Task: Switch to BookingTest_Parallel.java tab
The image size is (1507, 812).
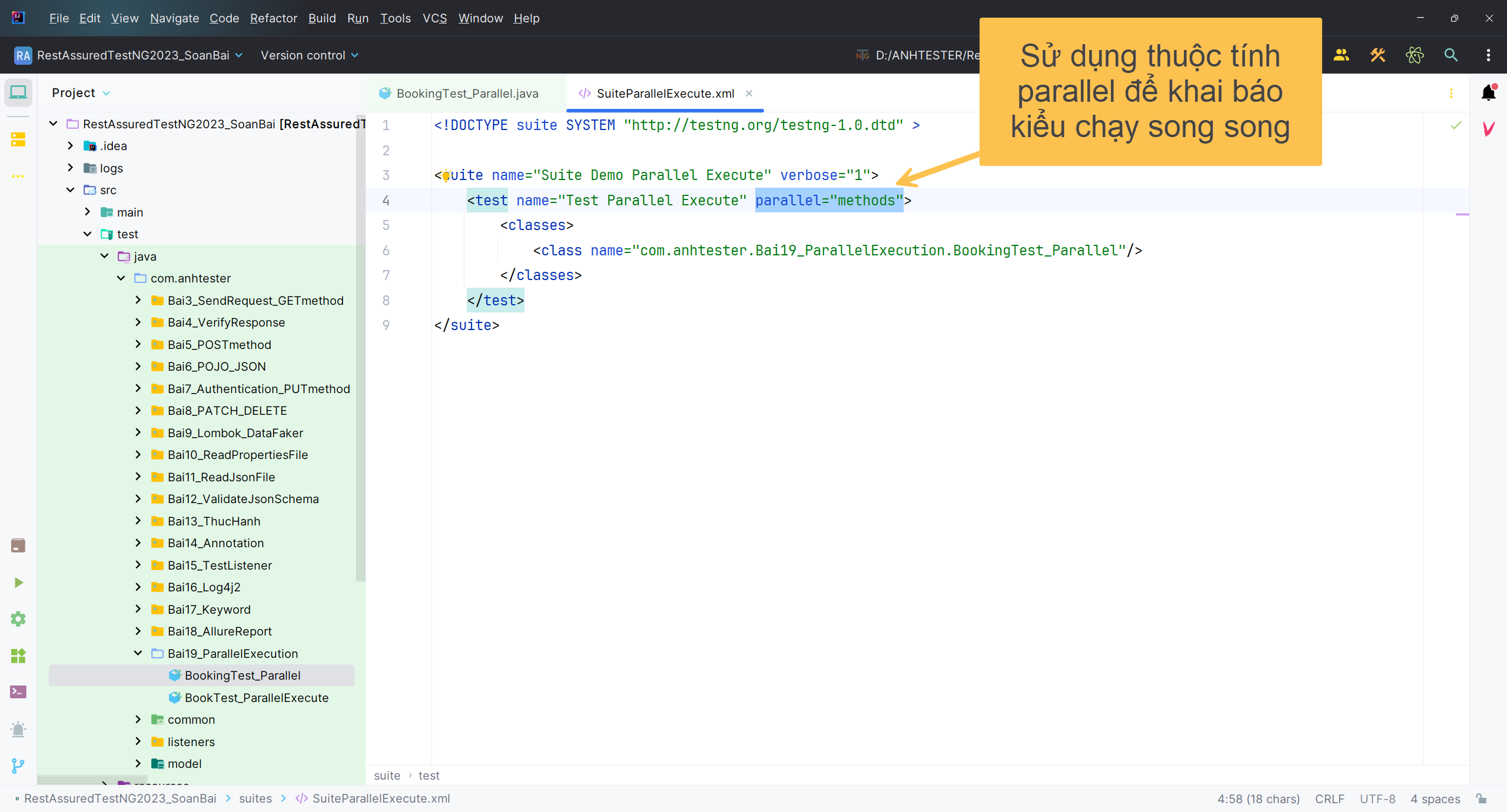Action: [x=459, y=94]
